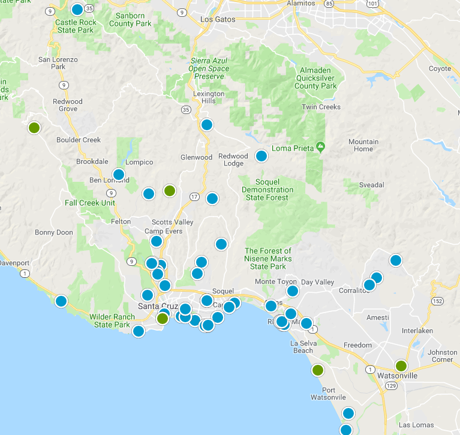This screenshot has width=460, height=435.
Task: Select blue marker beside Castle Rock State Park
Action: tap(77, 10)
